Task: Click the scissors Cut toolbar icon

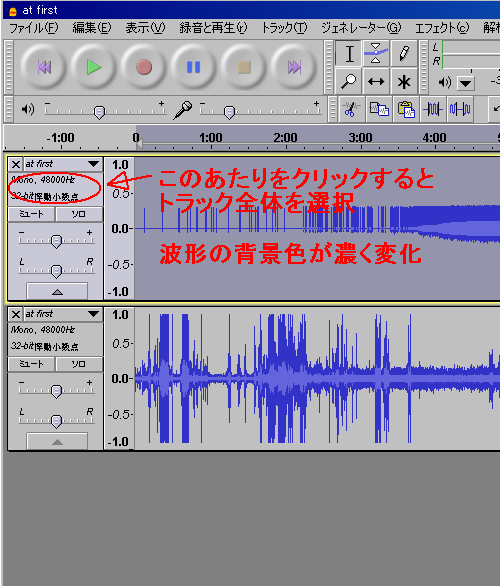Action: [351, 109]
